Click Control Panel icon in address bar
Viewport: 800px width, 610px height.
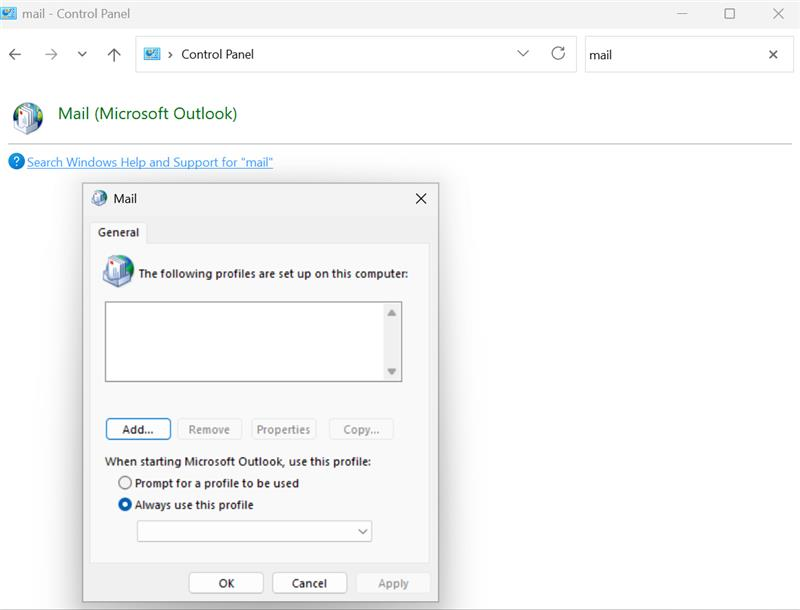[x=152, y=54]
